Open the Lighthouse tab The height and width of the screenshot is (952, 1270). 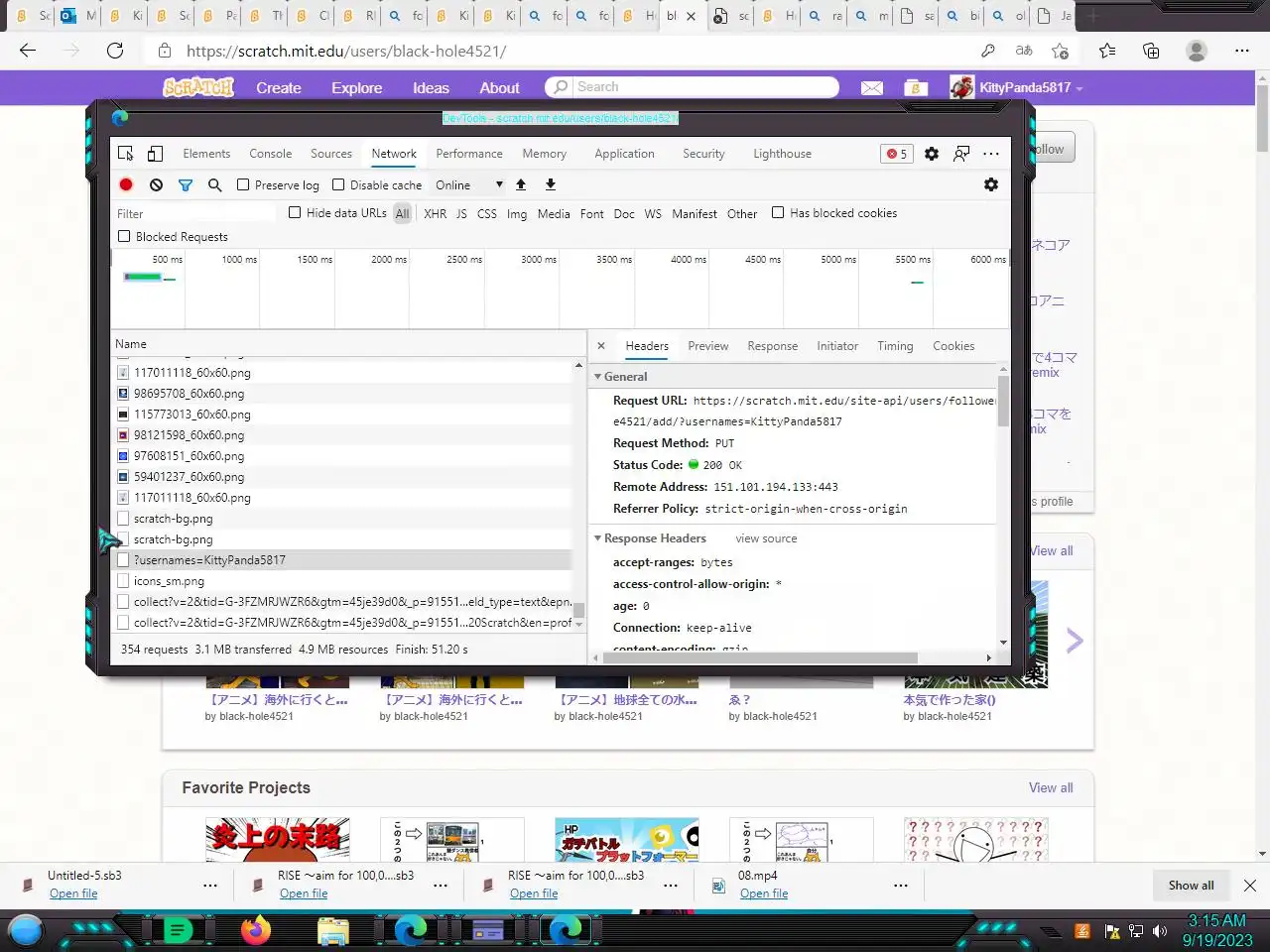coord(782,154)
